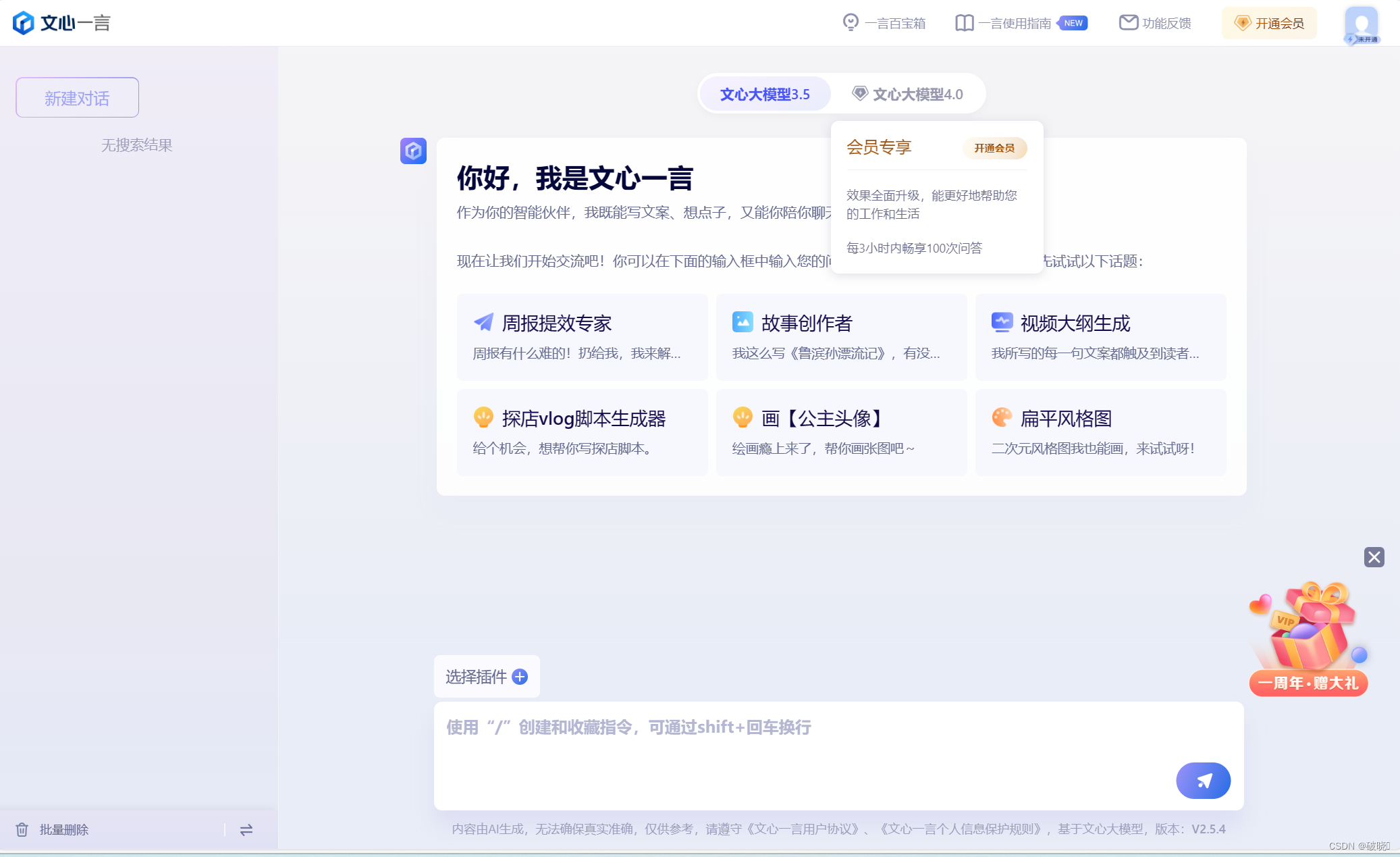
Task: Click the 文心一言 logo icon
Action: 24,23
